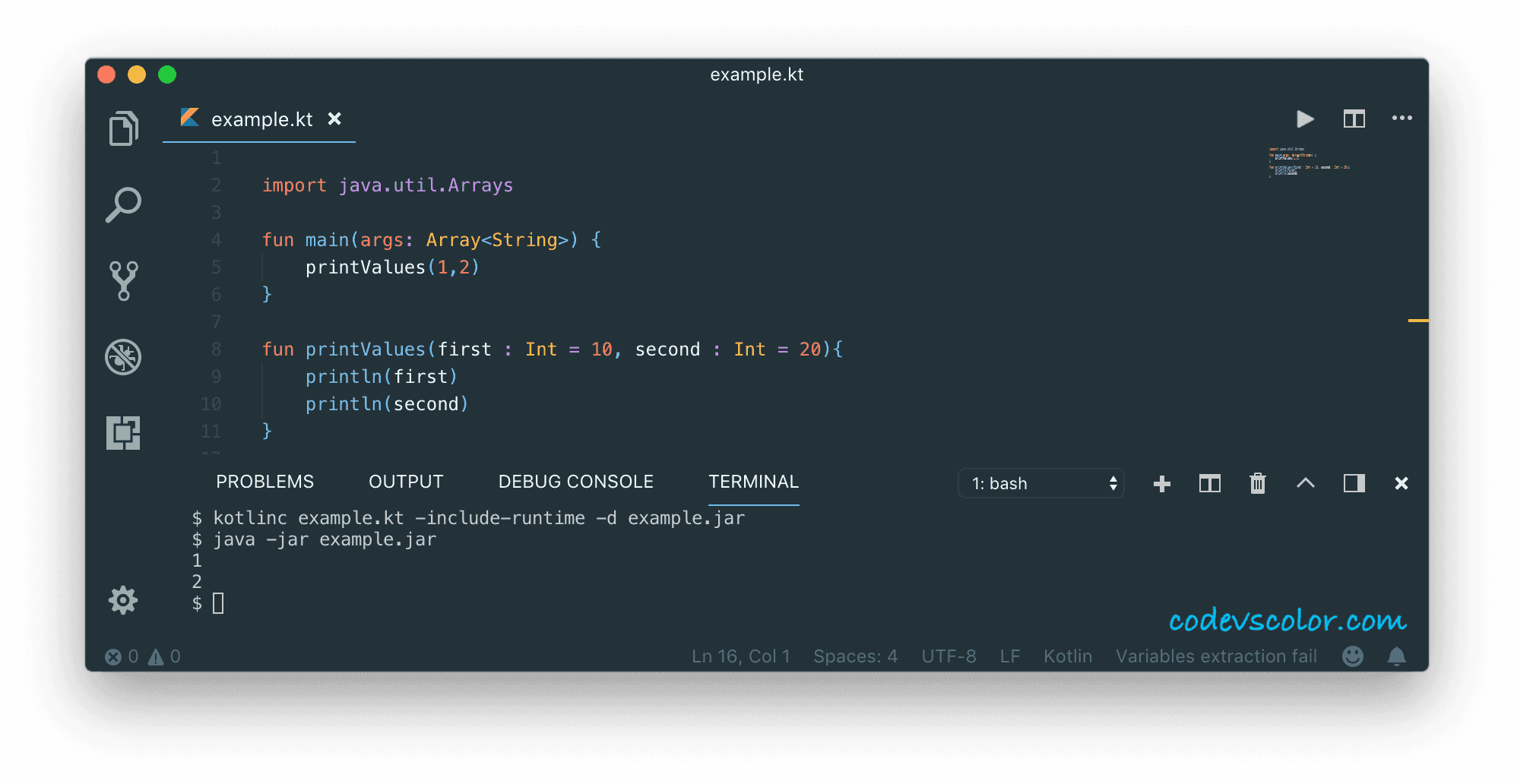Open the Source Control view
The image size is (1514, 784).
tap(124, 281)
